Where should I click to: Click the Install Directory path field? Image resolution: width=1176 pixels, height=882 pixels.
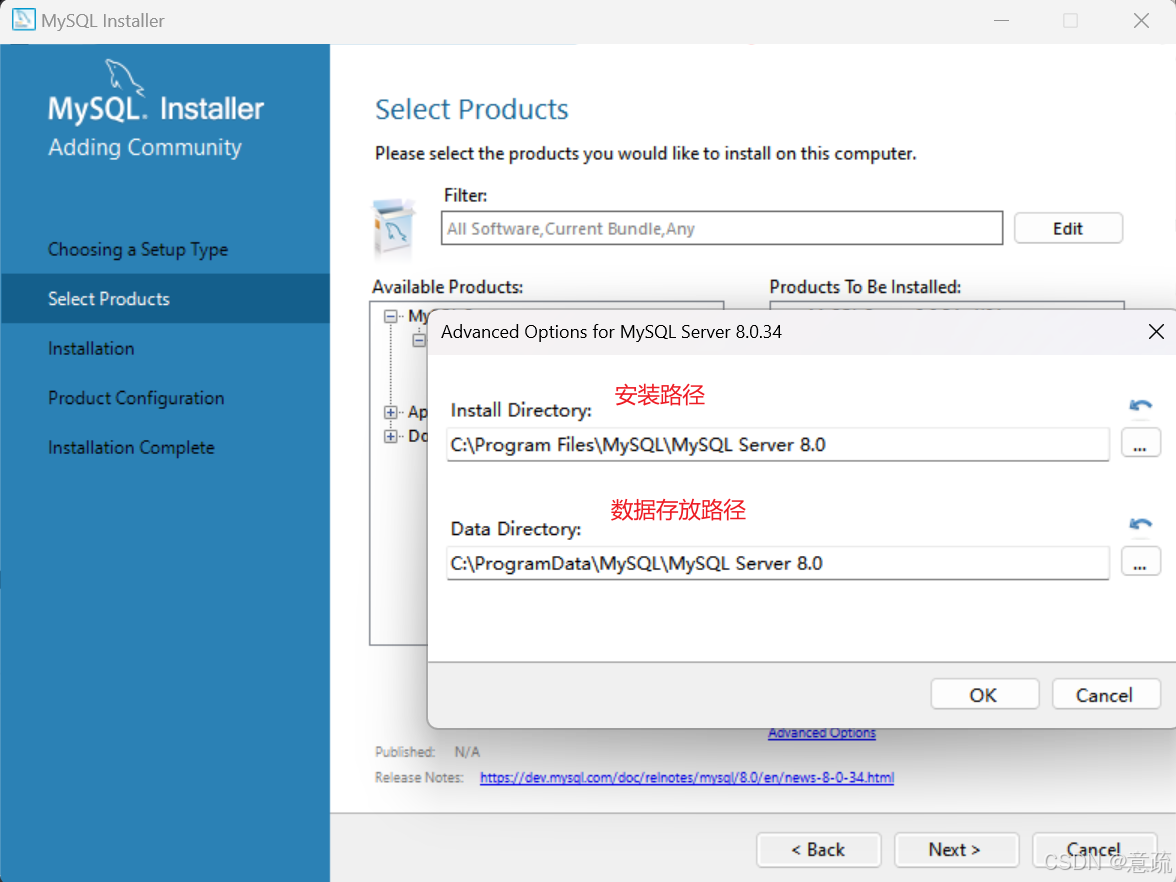click(777, 445)
